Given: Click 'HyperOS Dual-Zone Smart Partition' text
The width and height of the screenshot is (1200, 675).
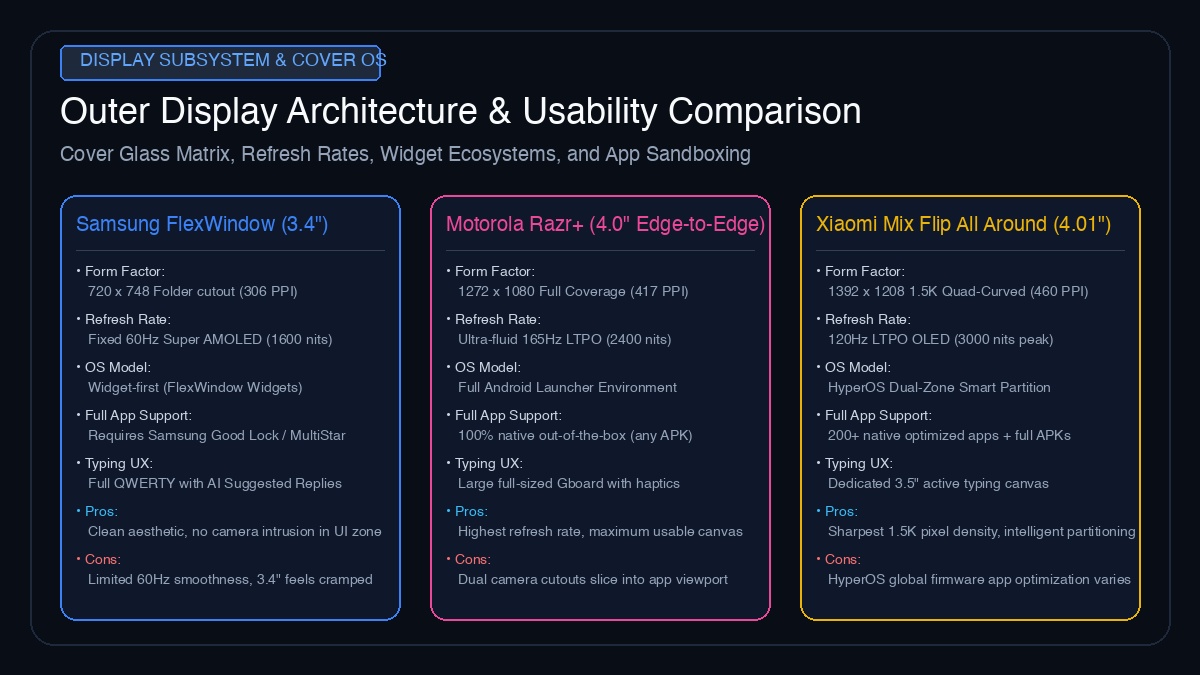Looking at the screenshot, I should click(939, 387).
